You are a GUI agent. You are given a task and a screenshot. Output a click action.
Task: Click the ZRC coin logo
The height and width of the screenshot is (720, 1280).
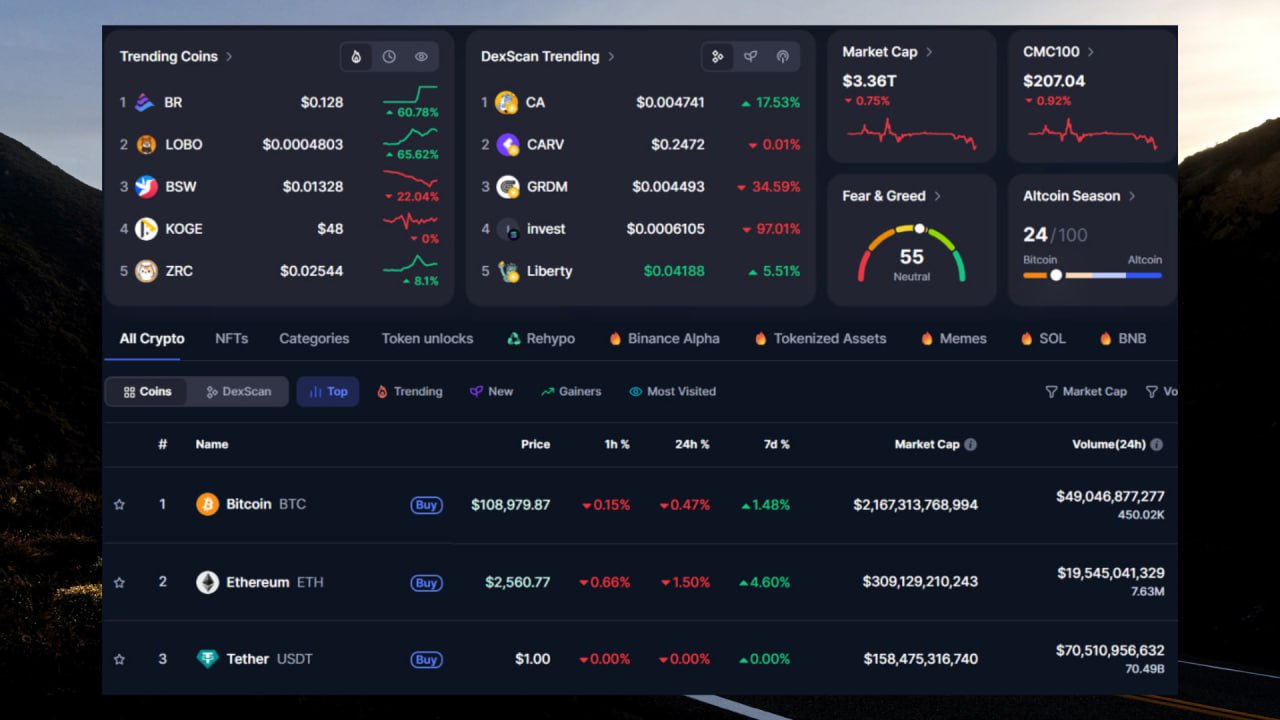[x=146, y=271]
